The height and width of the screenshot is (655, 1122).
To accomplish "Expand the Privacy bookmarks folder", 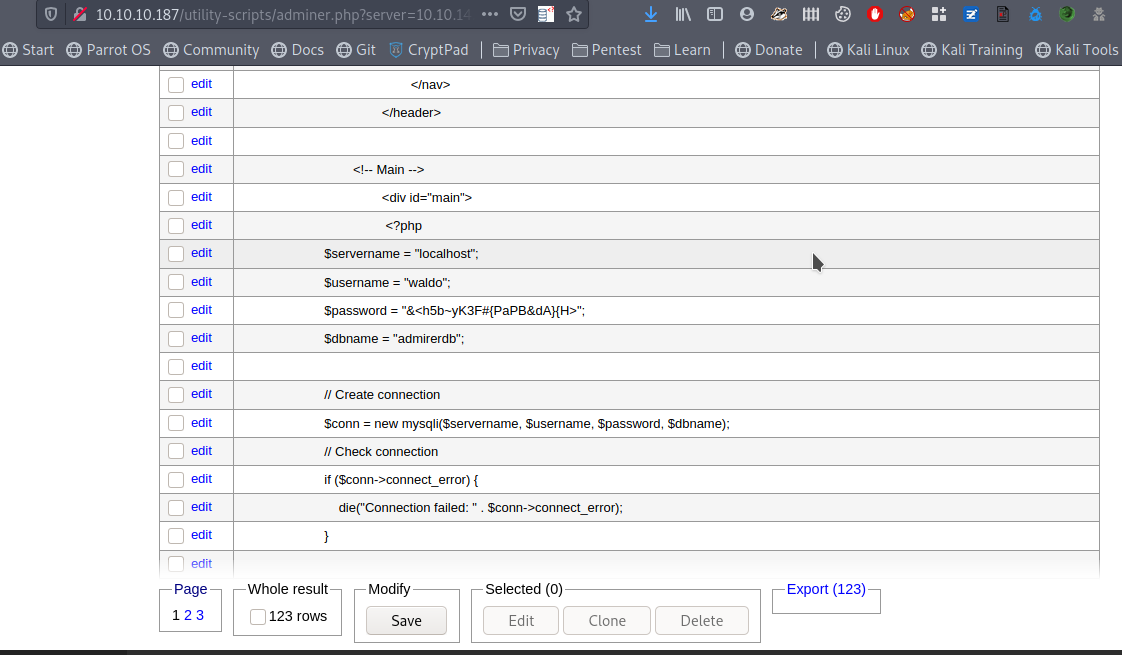I will (x=525, y=50).
